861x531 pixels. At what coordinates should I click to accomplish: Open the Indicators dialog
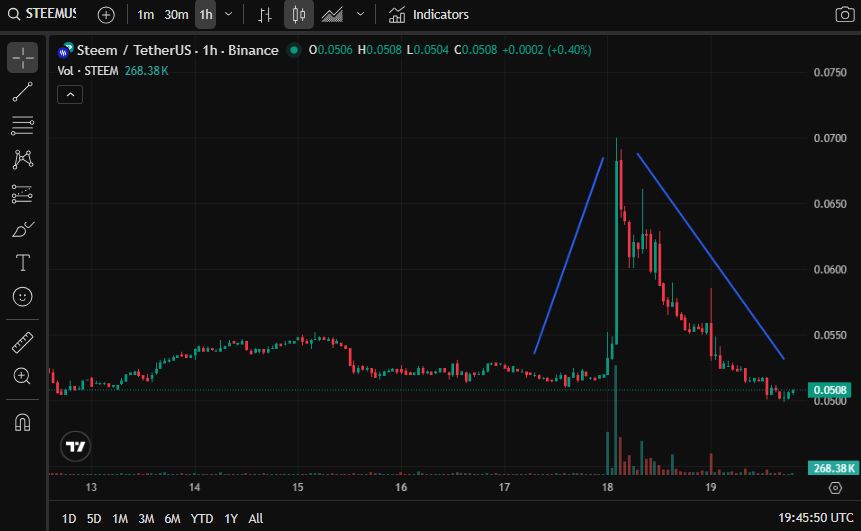(x=429, y=15)
